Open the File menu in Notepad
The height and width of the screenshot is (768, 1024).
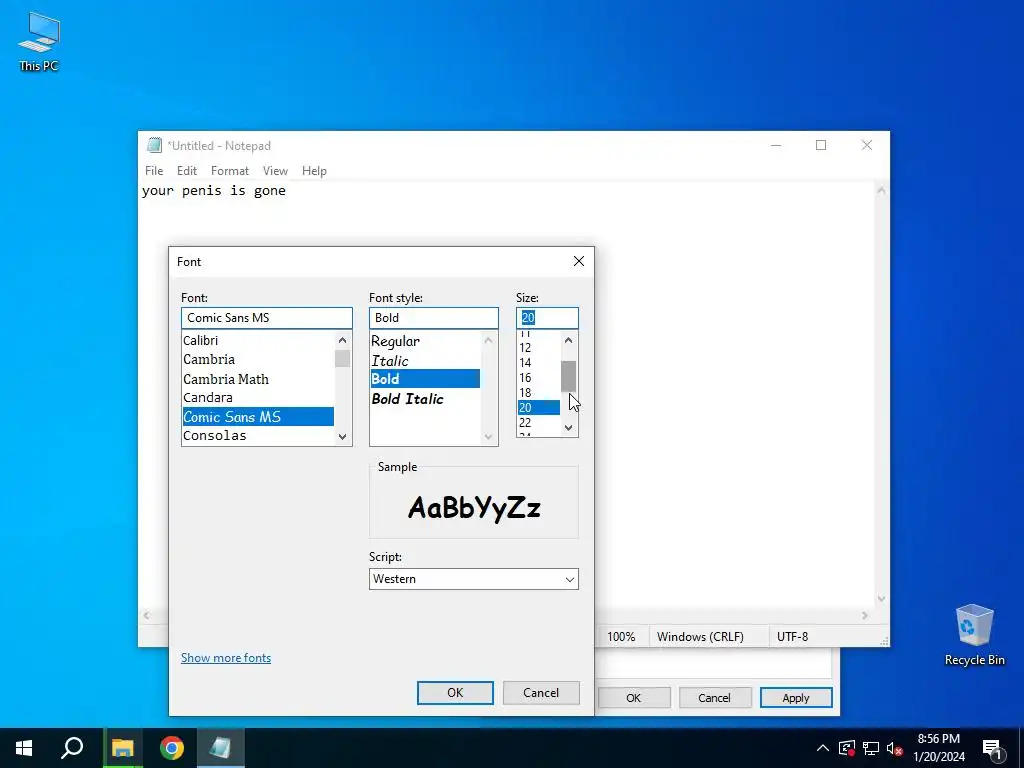coord(154,170)
